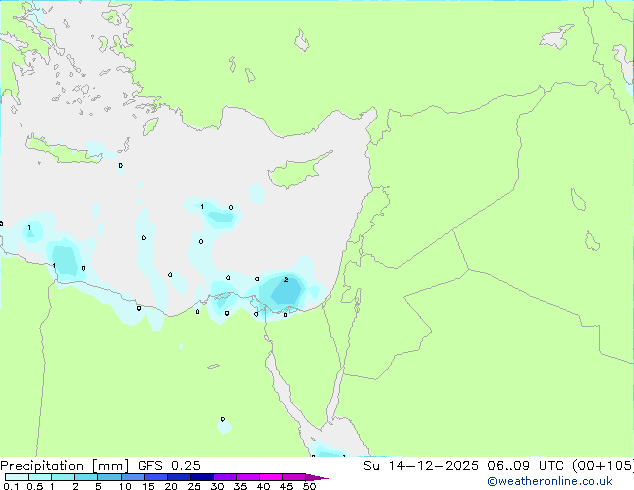The height and width of the screenshot is (490, 634).
Task: Click the 'Su 14-12-2025' date text
Action: pos(421,466)
